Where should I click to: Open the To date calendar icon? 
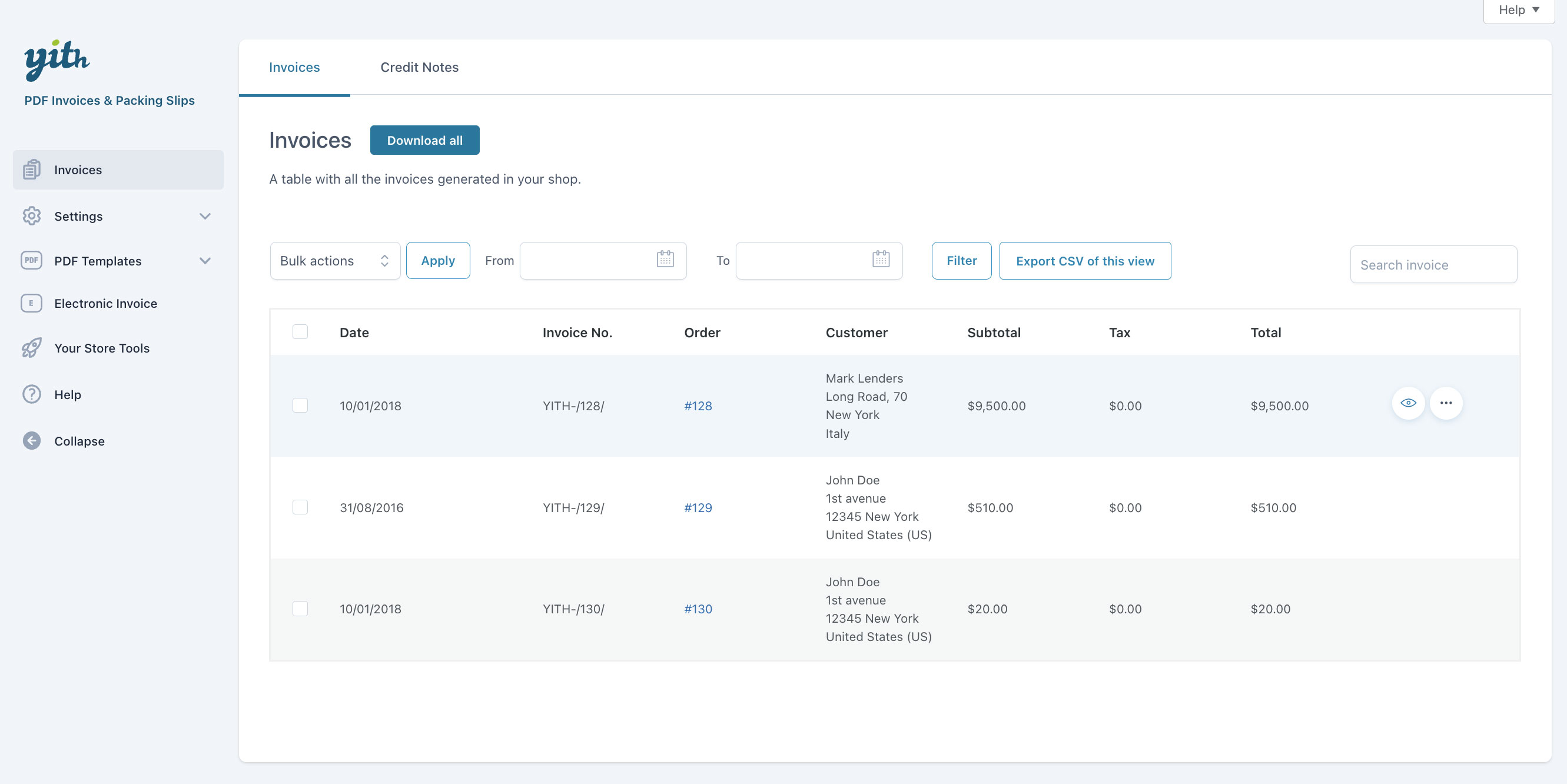pos(880,260)
